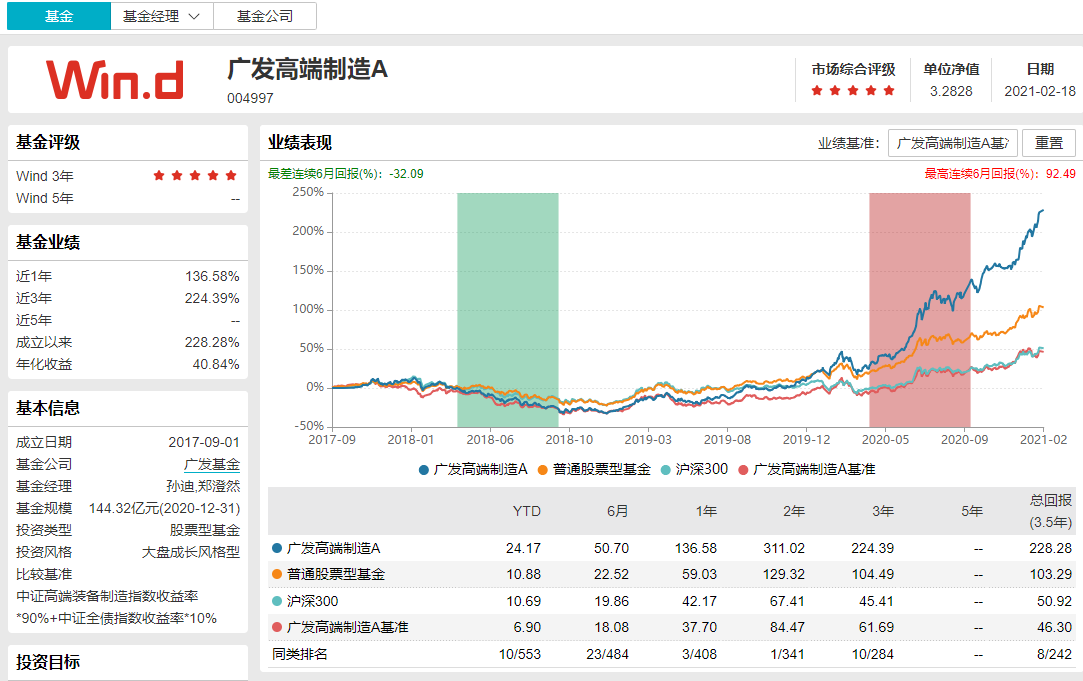Click the 2年 column header
Viewport: 1083px width, 681px height.
coord(794,511)
